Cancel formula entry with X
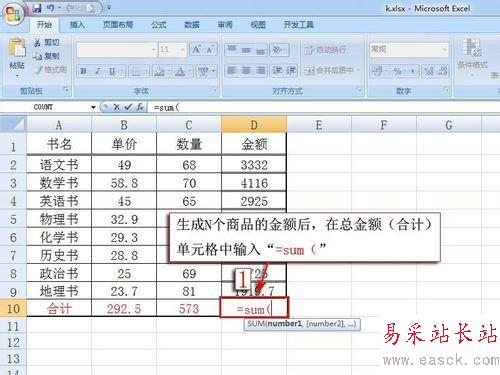 [x=116, y=107]
